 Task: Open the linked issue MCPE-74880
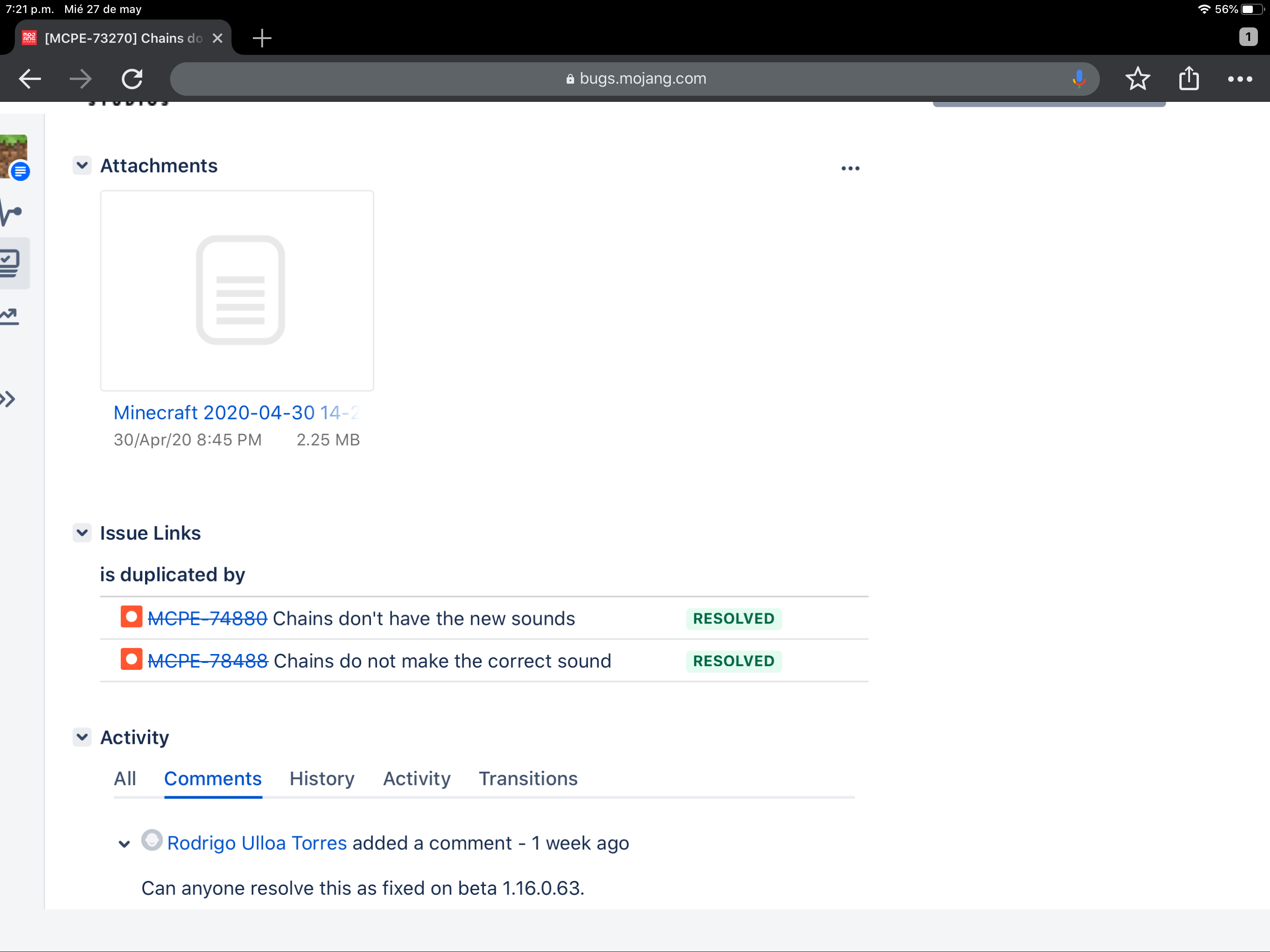point(207,618)
